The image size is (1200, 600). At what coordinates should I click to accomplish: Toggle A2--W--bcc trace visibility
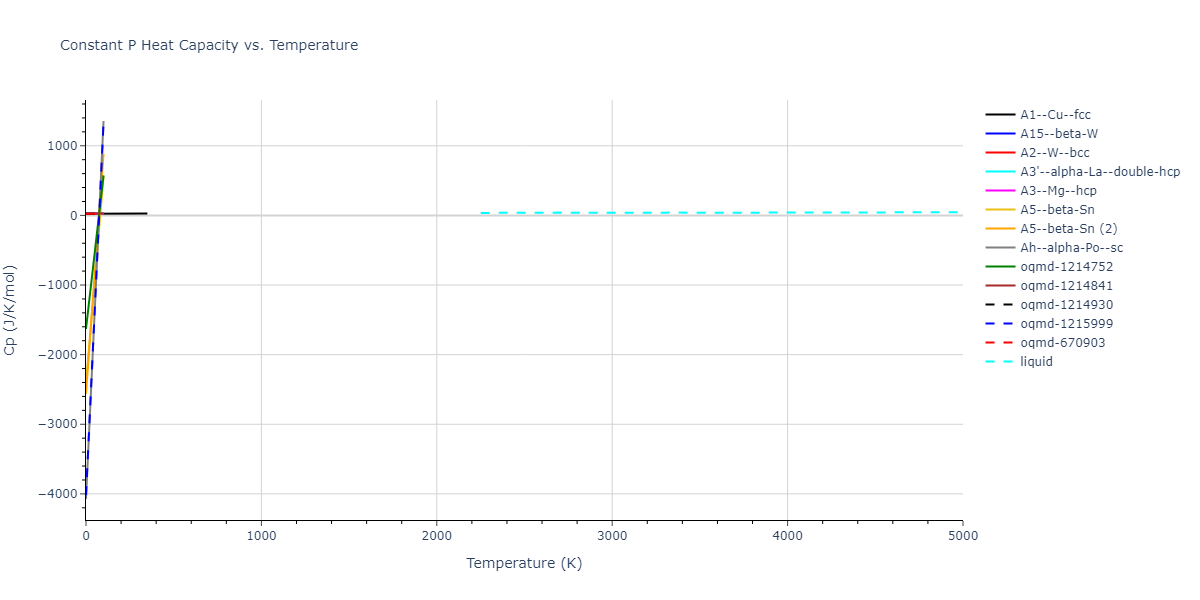click(x=1054, y=153)
